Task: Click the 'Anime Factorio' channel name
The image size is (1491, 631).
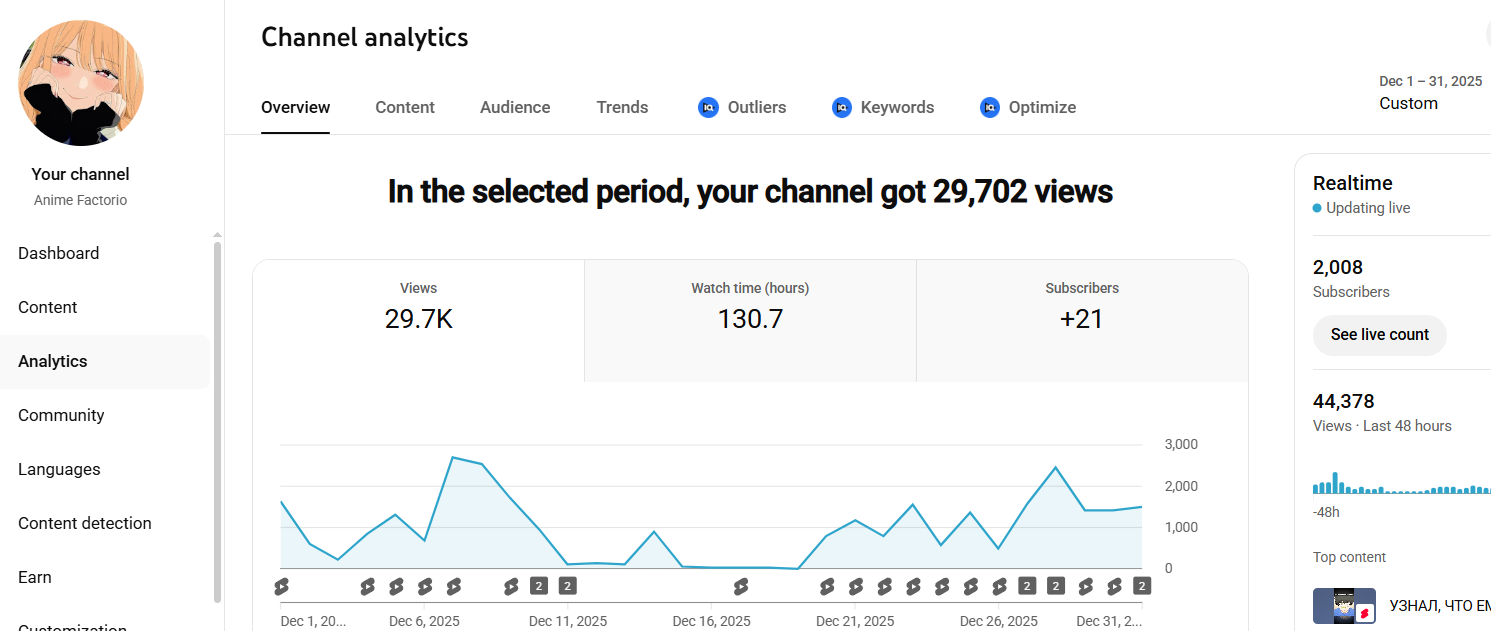Action: [80, 200]
